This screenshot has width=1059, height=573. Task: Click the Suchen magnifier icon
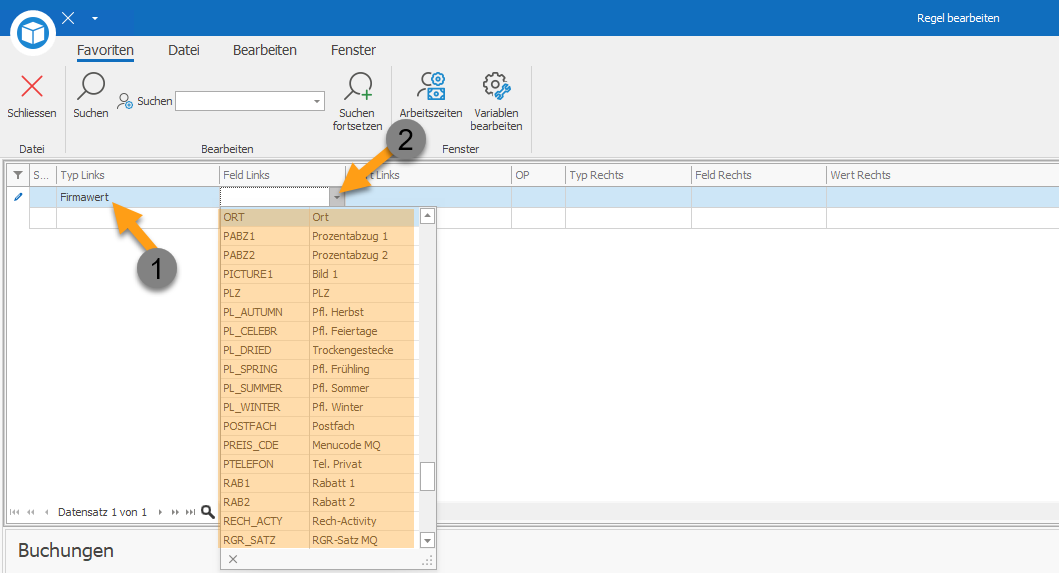click(91, 86)
